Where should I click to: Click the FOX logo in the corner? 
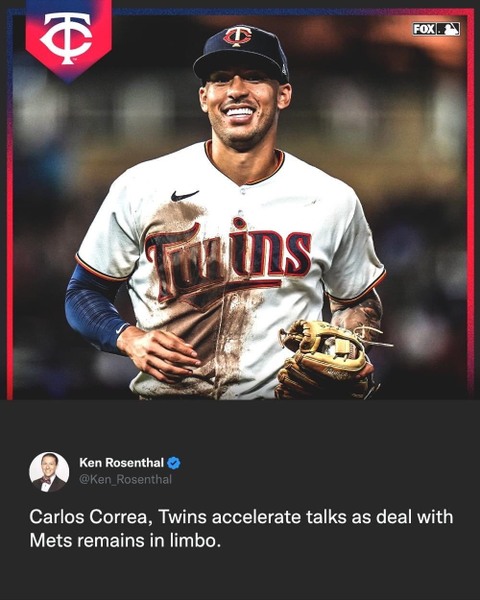pos(424,29)
